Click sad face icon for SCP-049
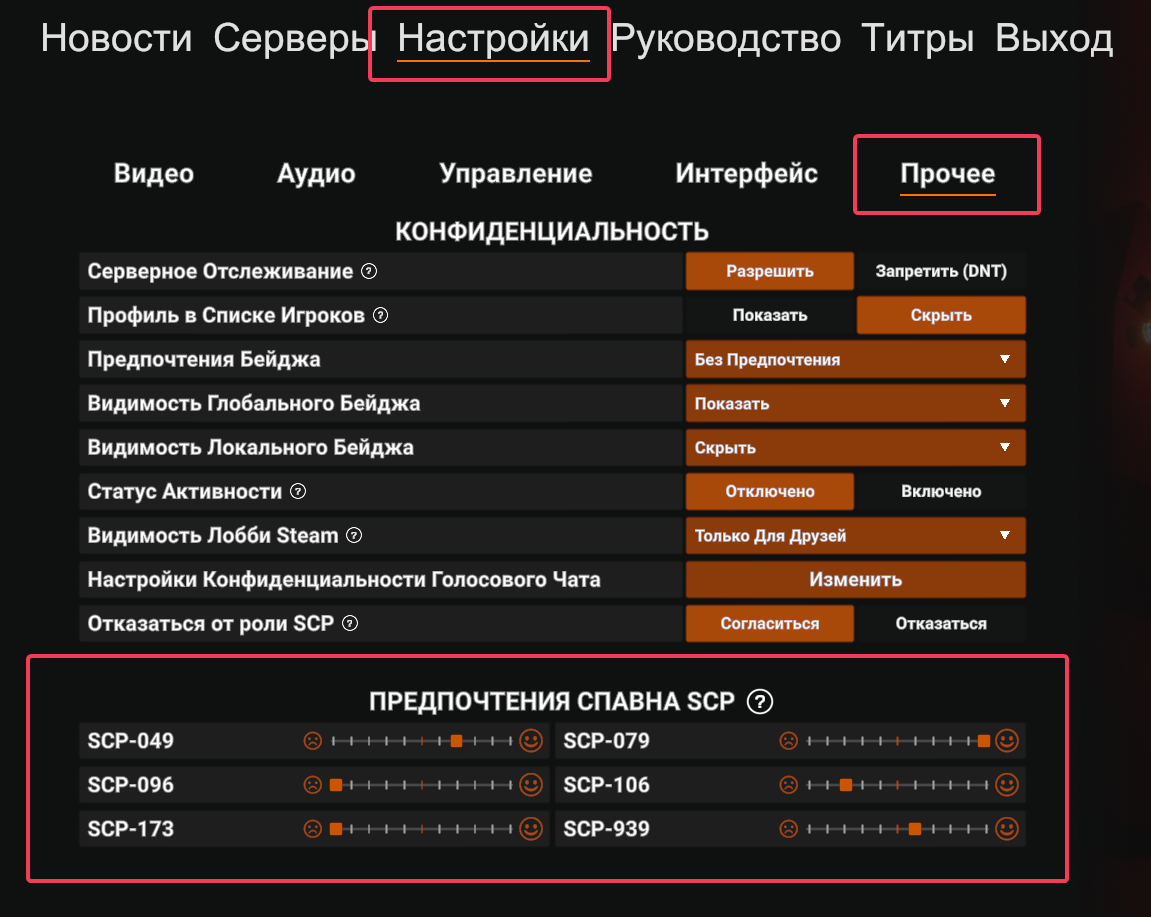This screenshot has width=1151, height=917. click(313, 741)
